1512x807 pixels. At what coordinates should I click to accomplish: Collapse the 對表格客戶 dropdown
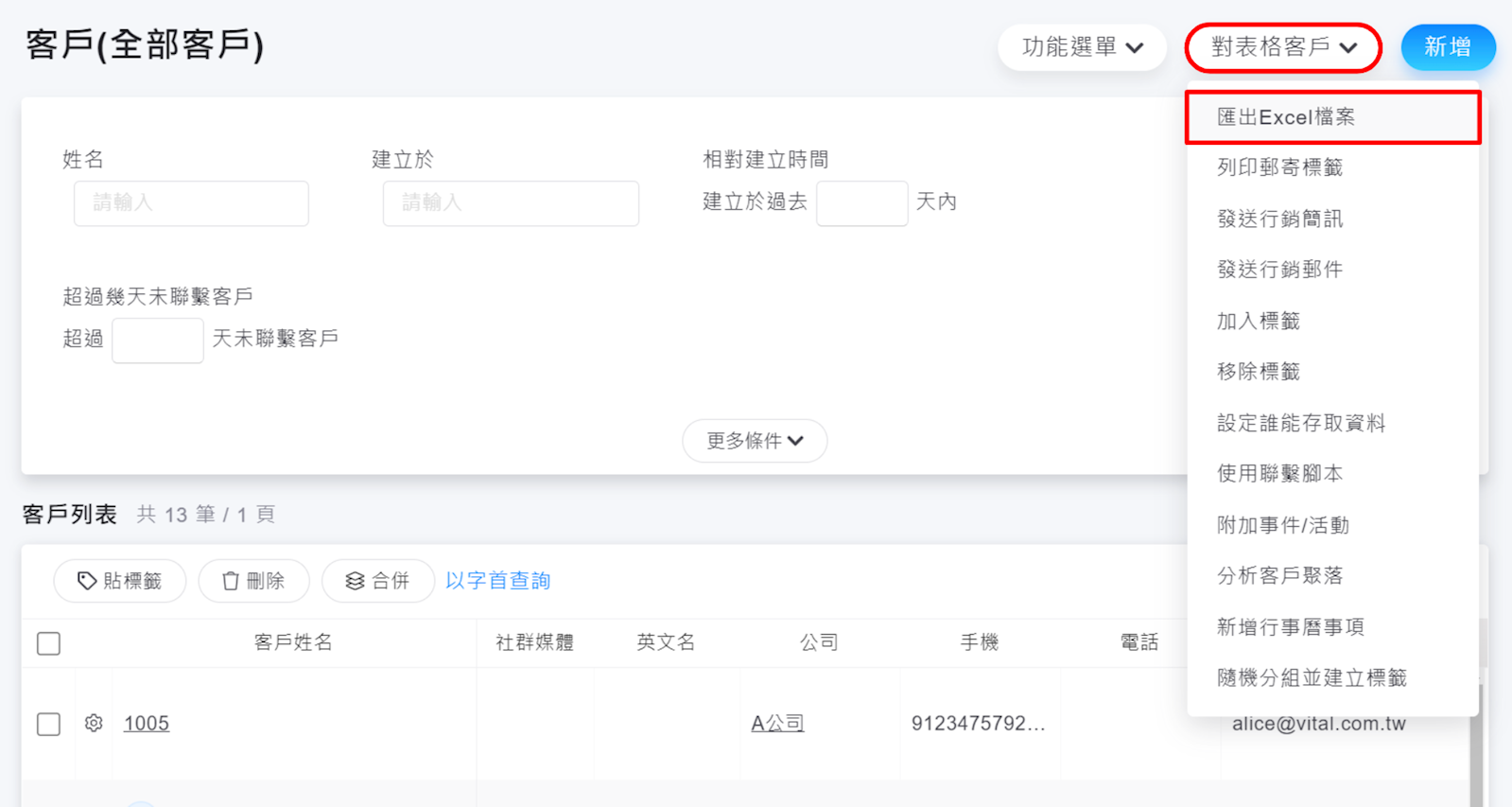coord(1283,47)
